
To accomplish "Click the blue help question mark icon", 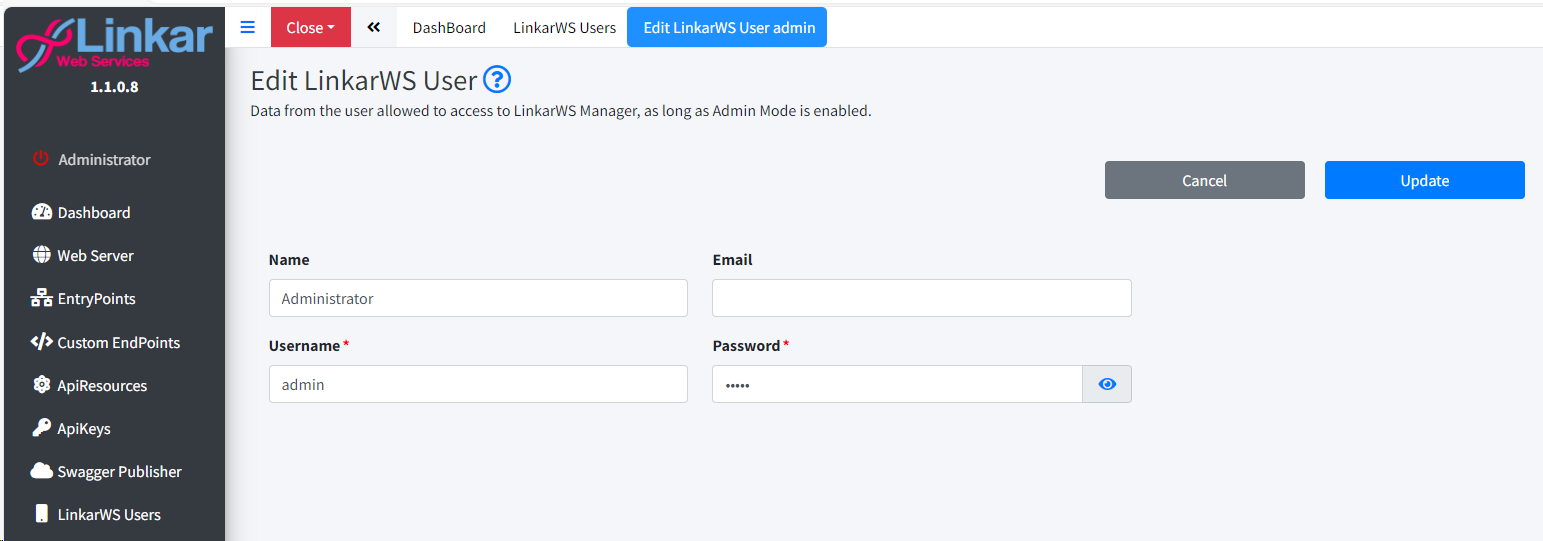I will (497, 80).
